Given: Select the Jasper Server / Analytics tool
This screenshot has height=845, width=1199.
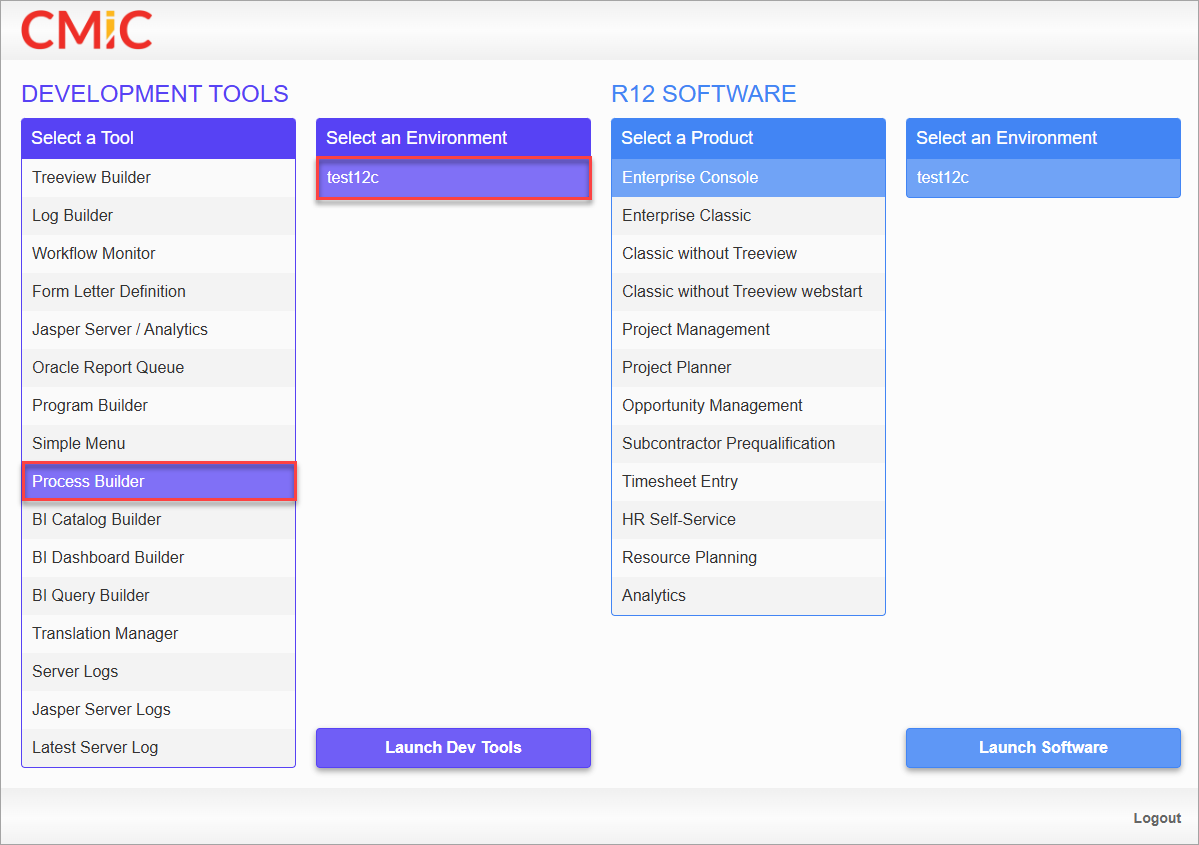Looking at the screenshot, I should (x=158, y=330).
